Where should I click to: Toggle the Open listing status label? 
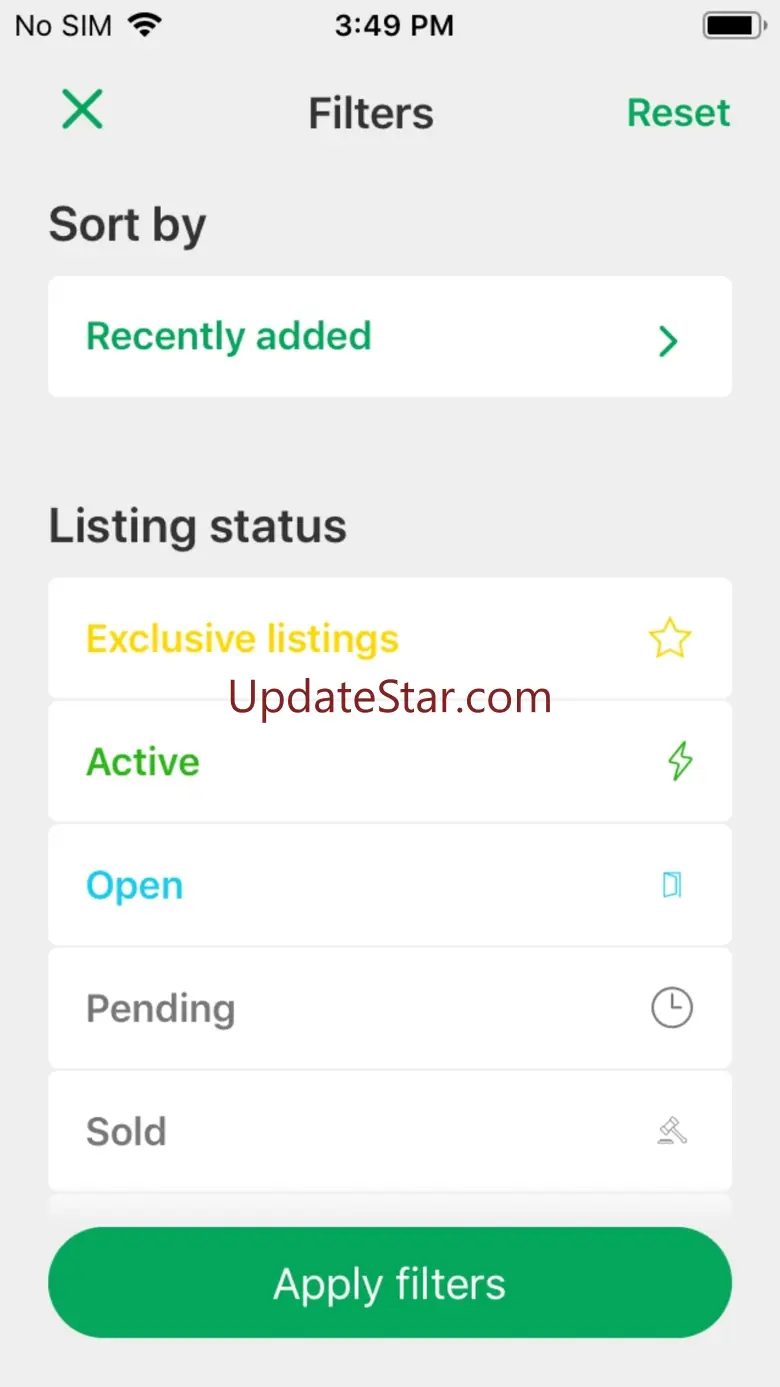tap(135, 886)
